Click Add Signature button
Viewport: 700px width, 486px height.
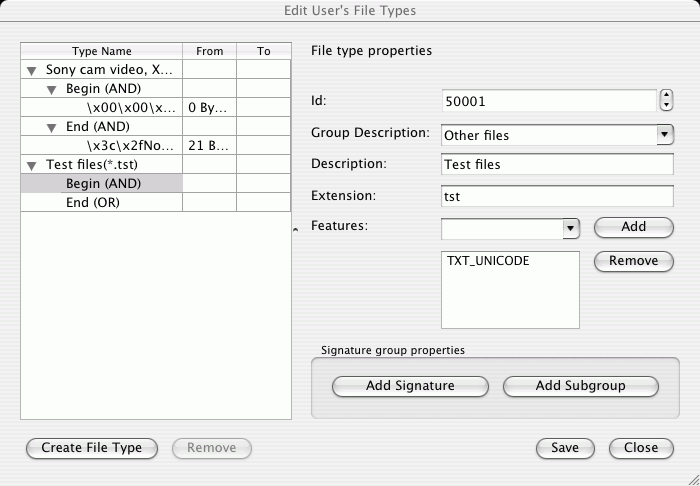410,386
